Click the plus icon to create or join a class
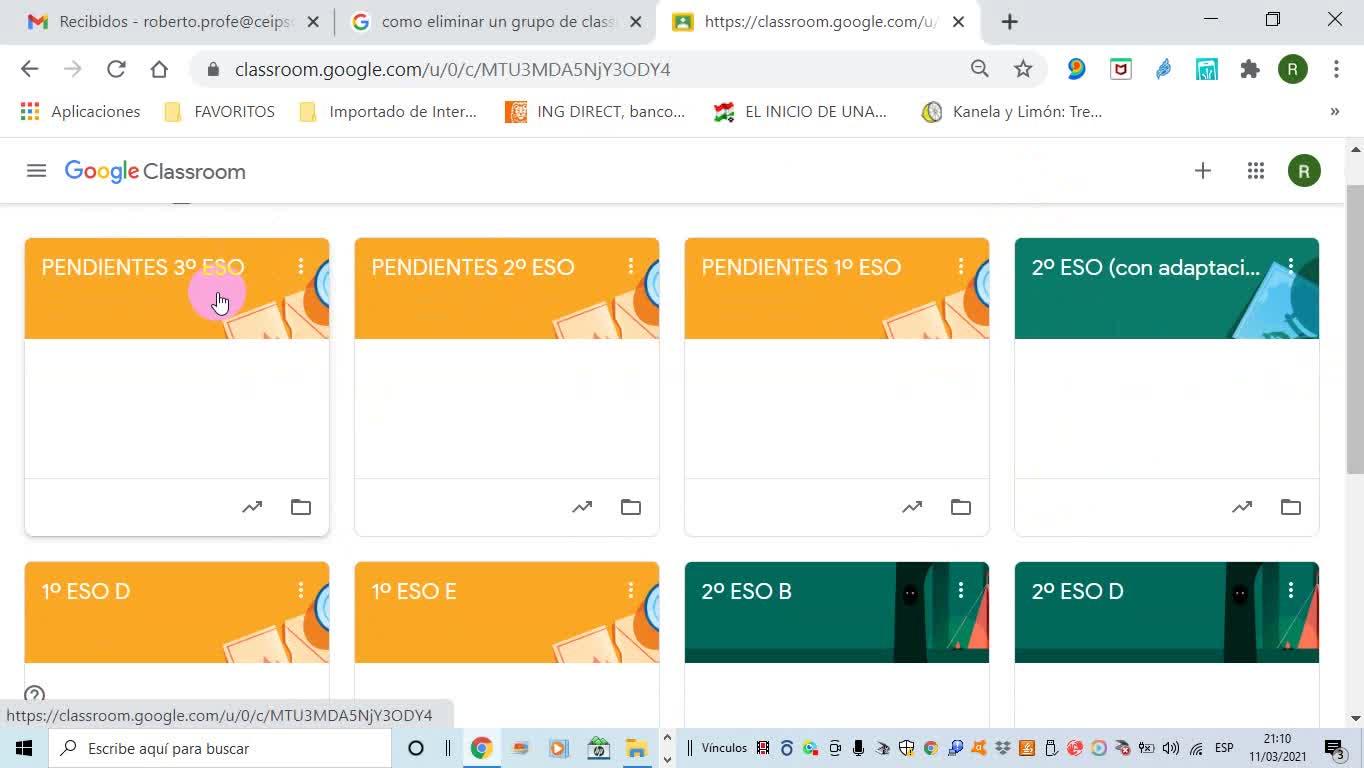The width and height of the screenshot is (1364, 768). point(1203,171)
